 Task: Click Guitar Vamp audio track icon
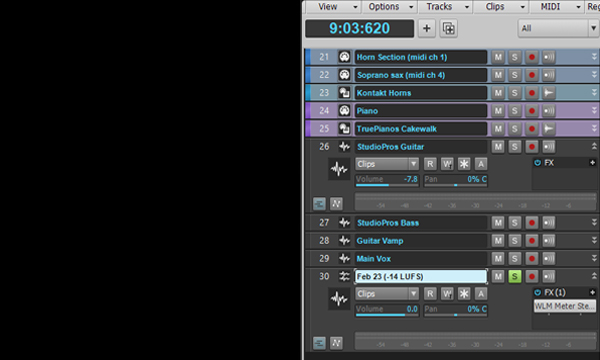coord(344,241)
